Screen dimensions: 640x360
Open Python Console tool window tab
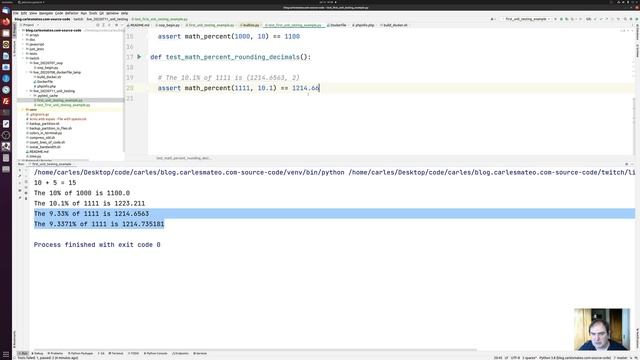point(156,353)
